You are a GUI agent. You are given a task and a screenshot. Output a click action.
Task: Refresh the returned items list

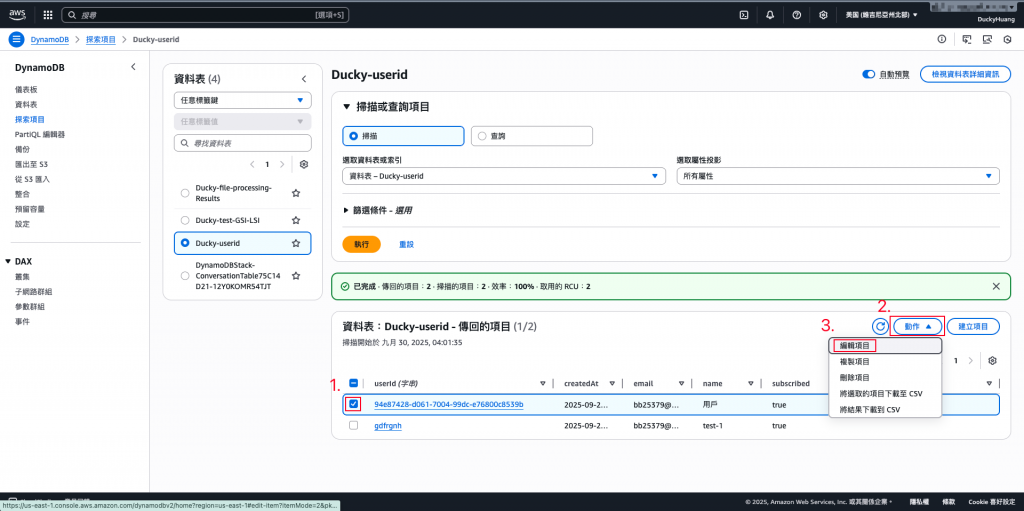(x=880, y=326)
